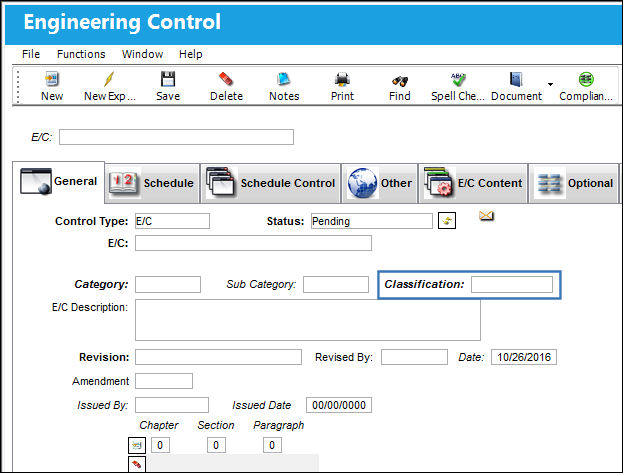Click the Category label
Screen dimensions: 623x473
pos(101,285)
